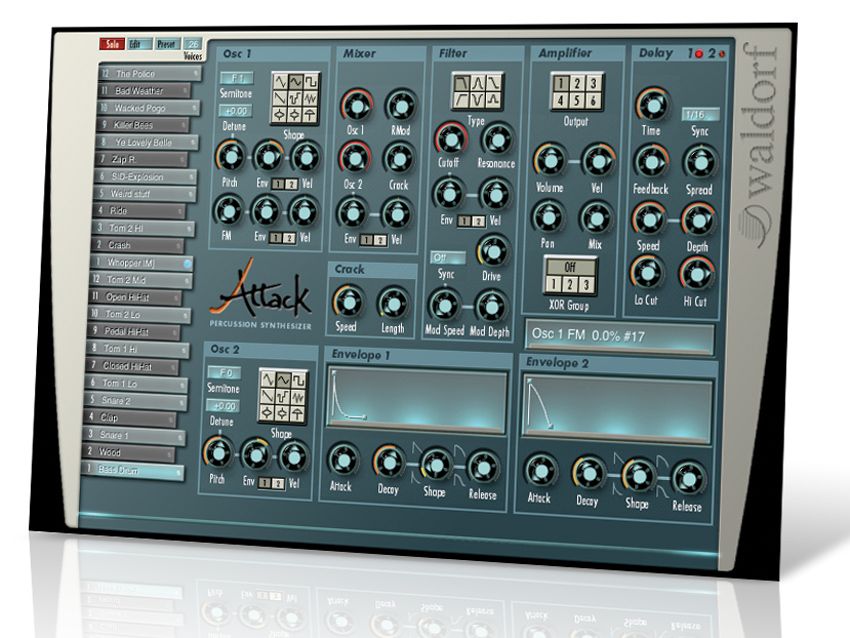Switch to Edit mode
This screenshot has width=850, height=638.
pyautogui.click(x=140, y=44)
